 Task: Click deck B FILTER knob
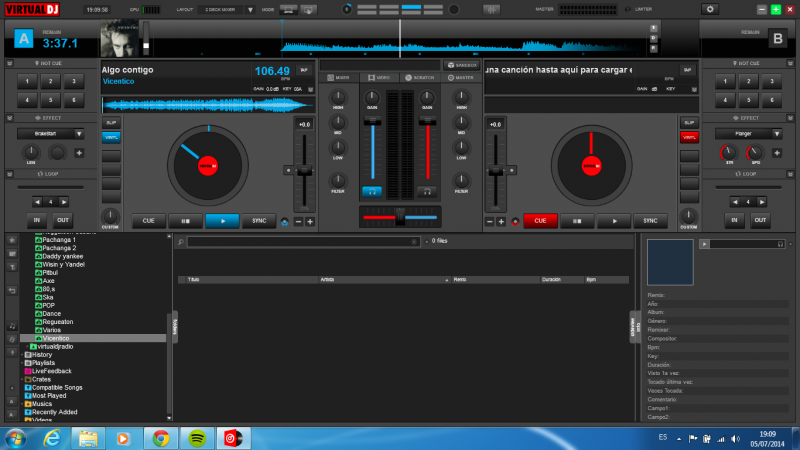click(461, 180)
